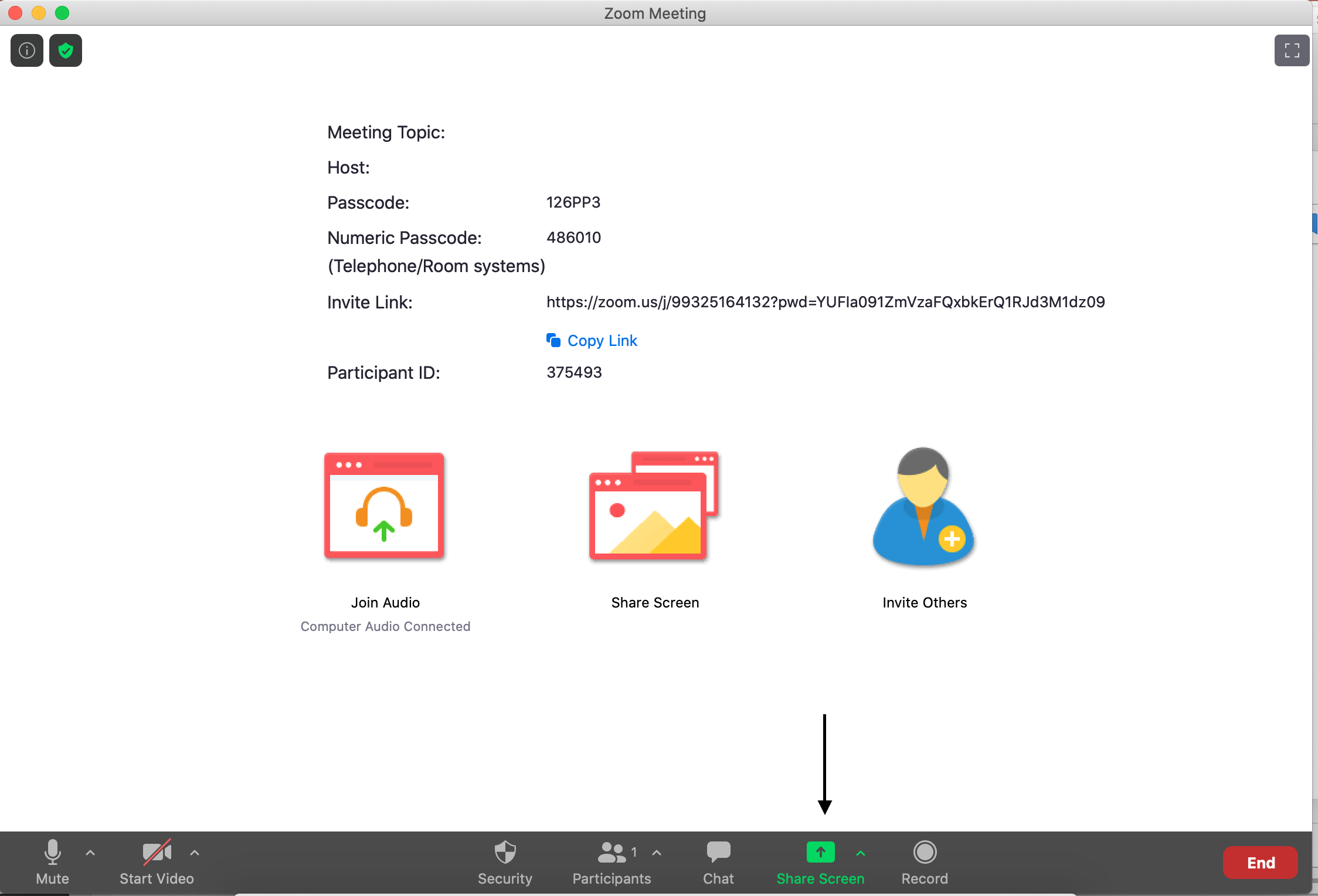The height and width of the screenshot is (896, 1318).
Task: Click the Invite Others person icon
Action: pyautogui.click(x=923, y=506)
